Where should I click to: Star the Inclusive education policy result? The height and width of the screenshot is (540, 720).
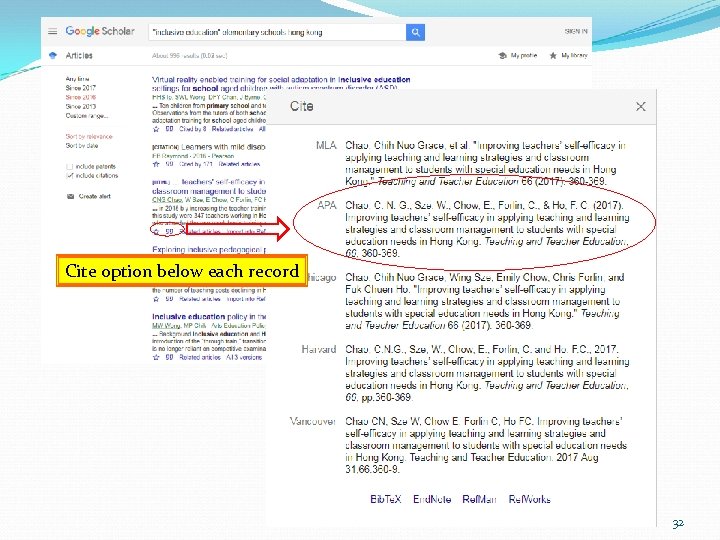tap(156, 357)
